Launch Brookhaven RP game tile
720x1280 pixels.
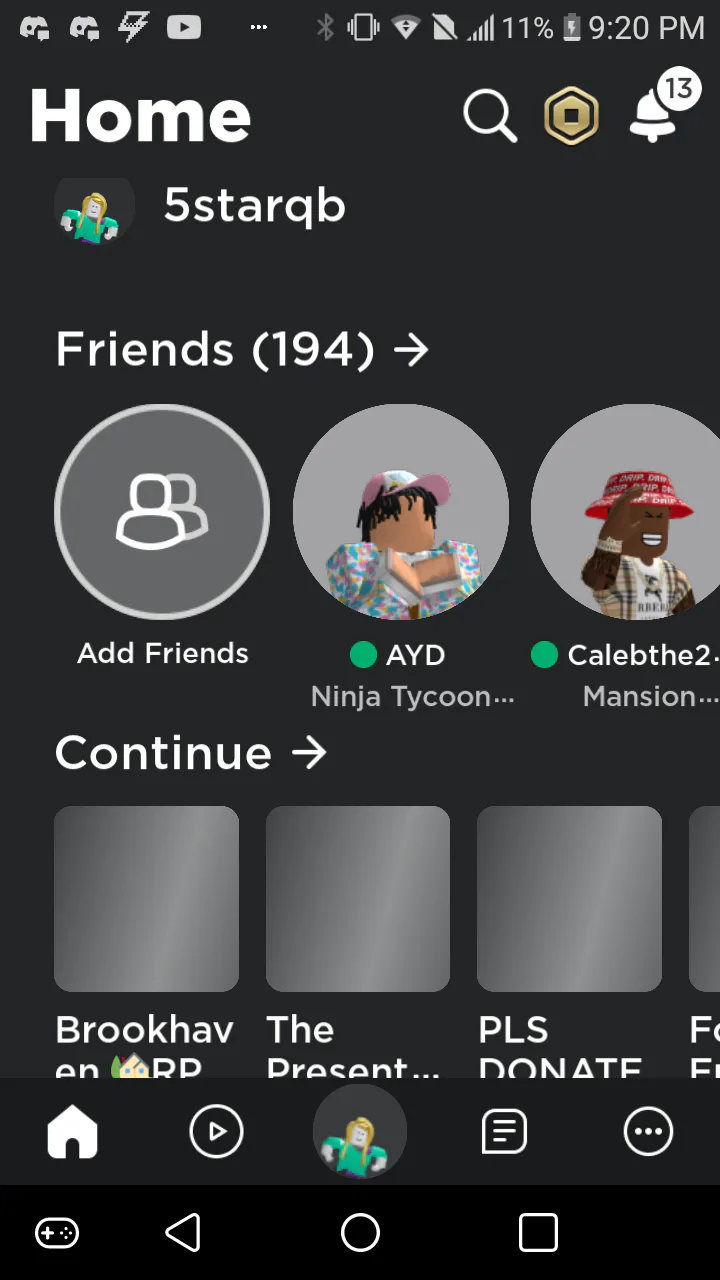tap(146, 899)
